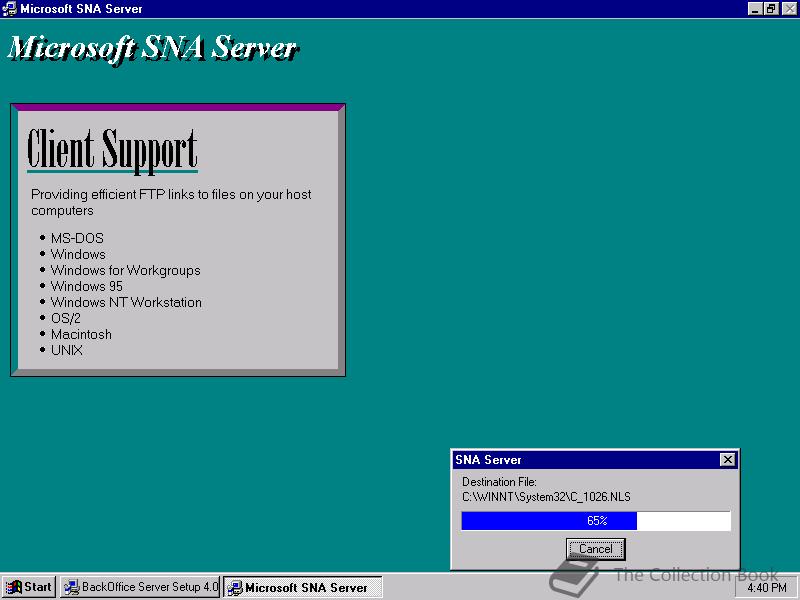Viewport: 800px width, 600px height.
Task: Click the UNIX list entry
Action: coord(67,351)
